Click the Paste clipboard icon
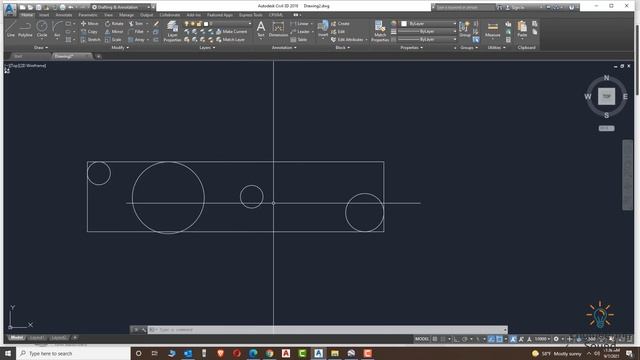640x360 pixels. click(x=522, y=29)
